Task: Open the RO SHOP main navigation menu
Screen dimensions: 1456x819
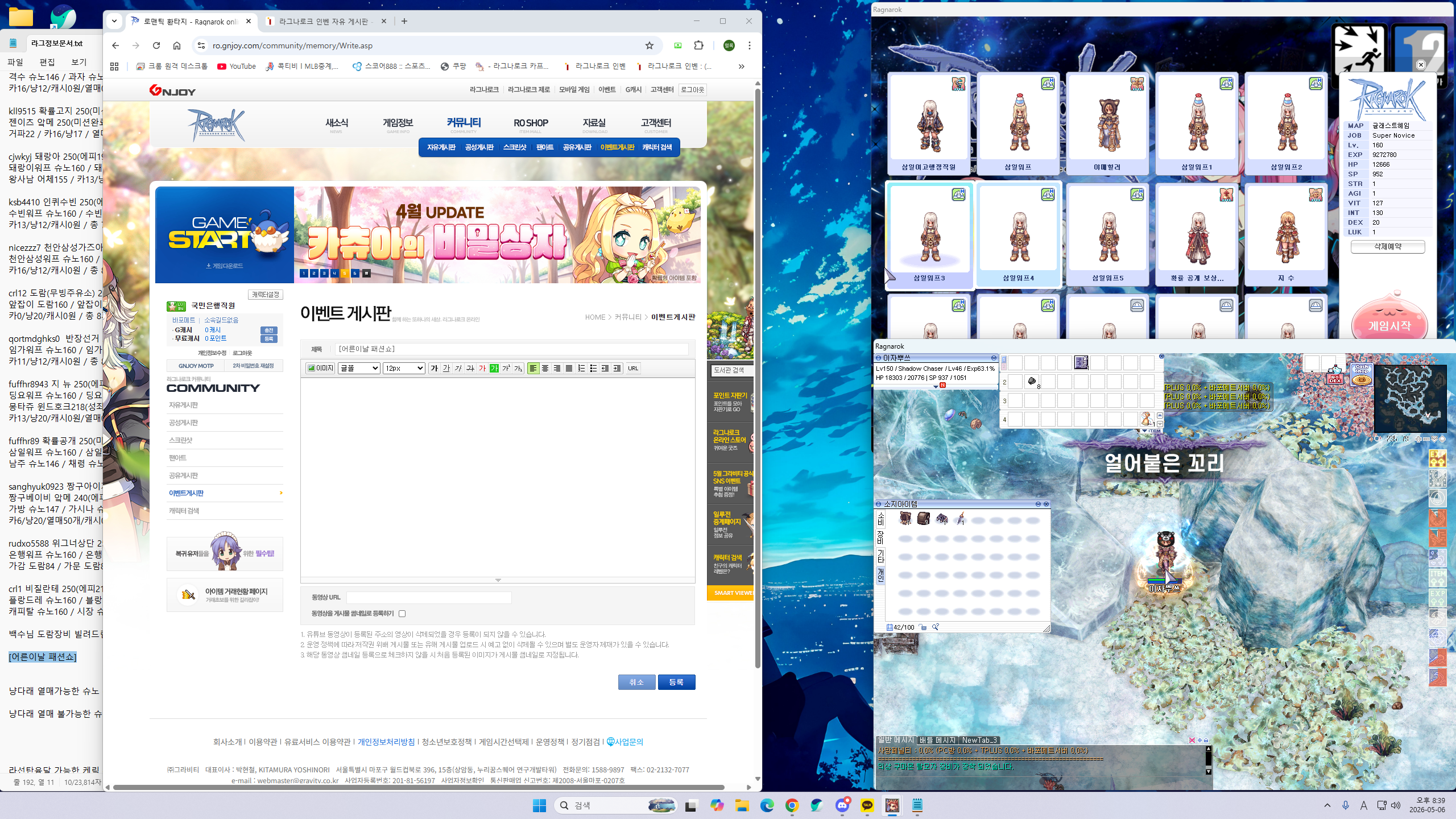Action: tap(531, 124)
